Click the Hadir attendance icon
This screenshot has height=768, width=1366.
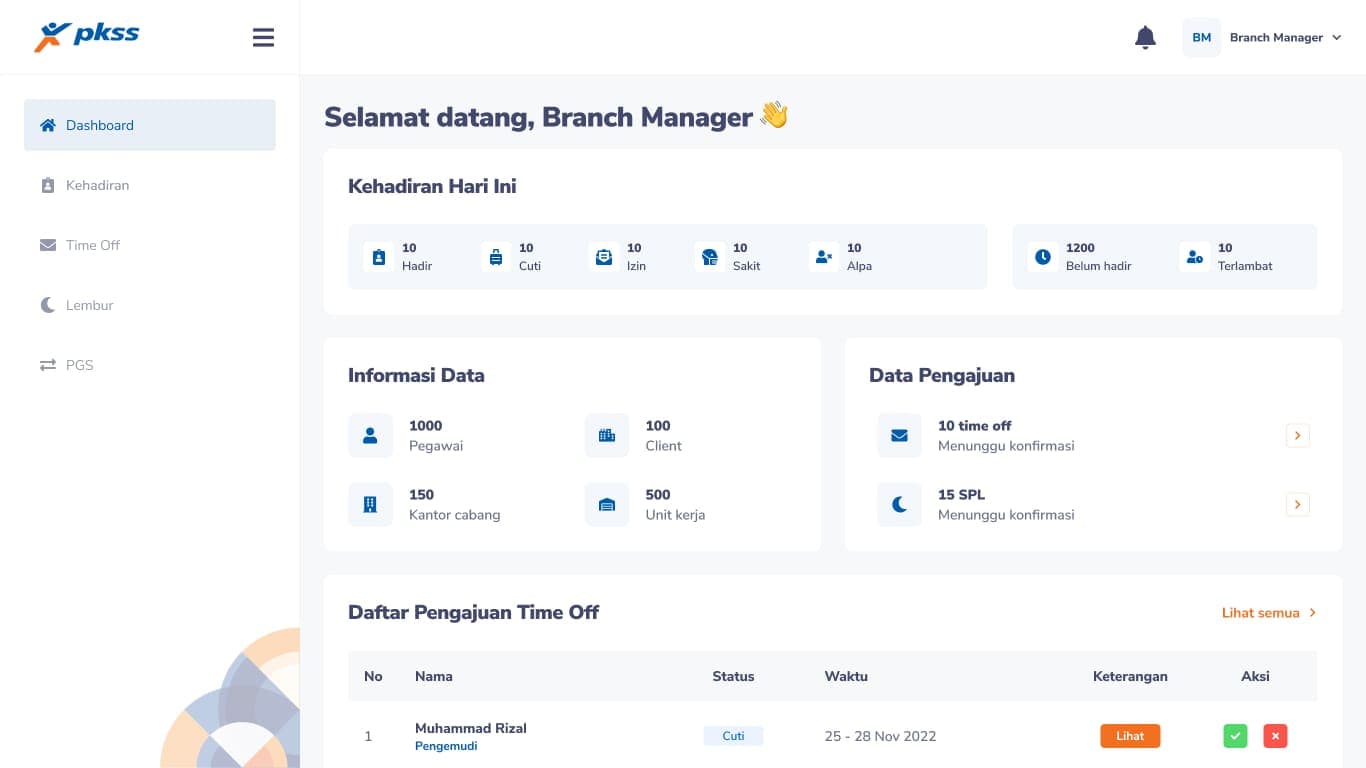click(378, 257)
